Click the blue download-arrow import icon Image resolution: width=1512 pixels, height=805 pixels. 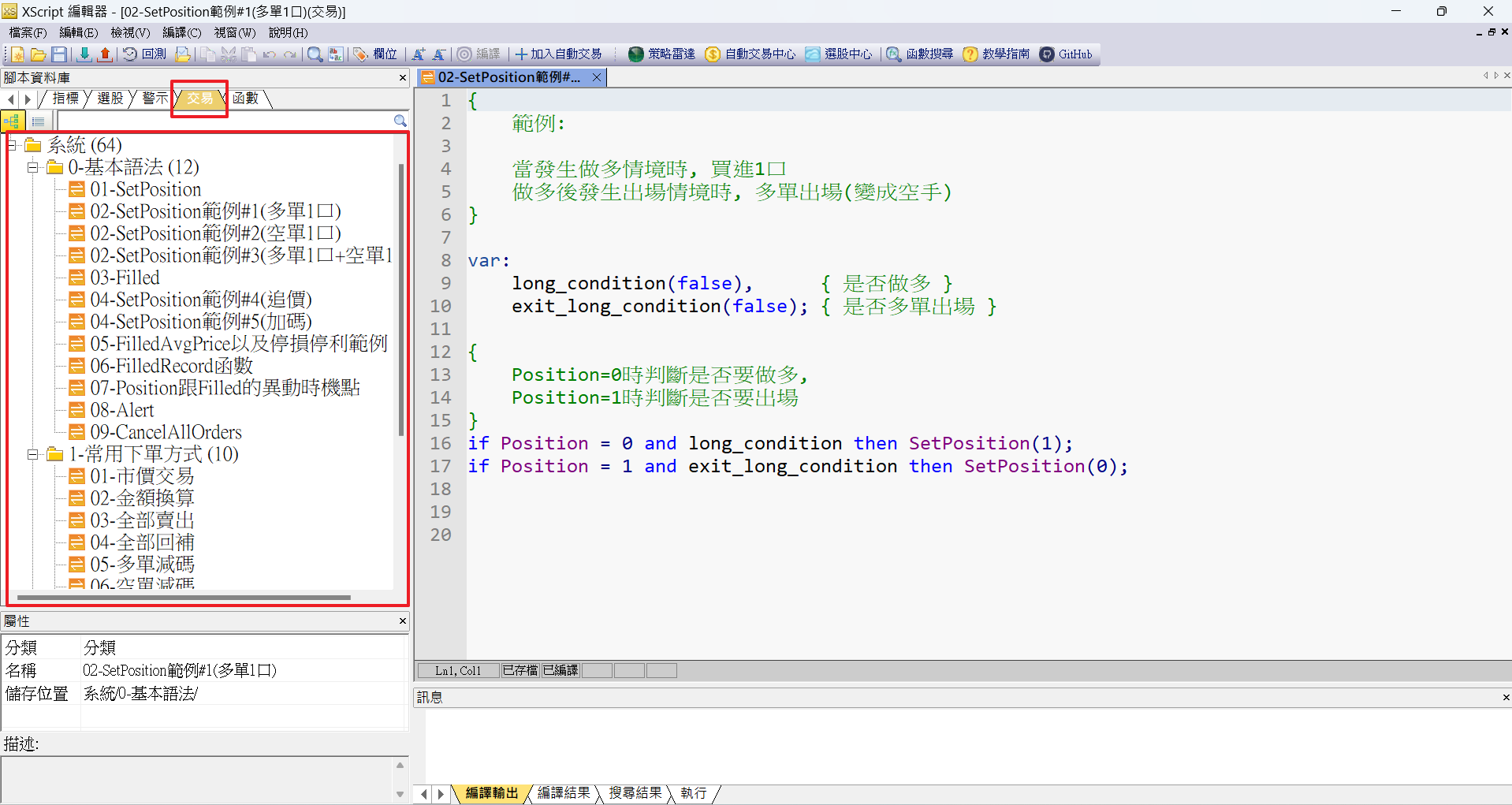[x=84, y=54]
